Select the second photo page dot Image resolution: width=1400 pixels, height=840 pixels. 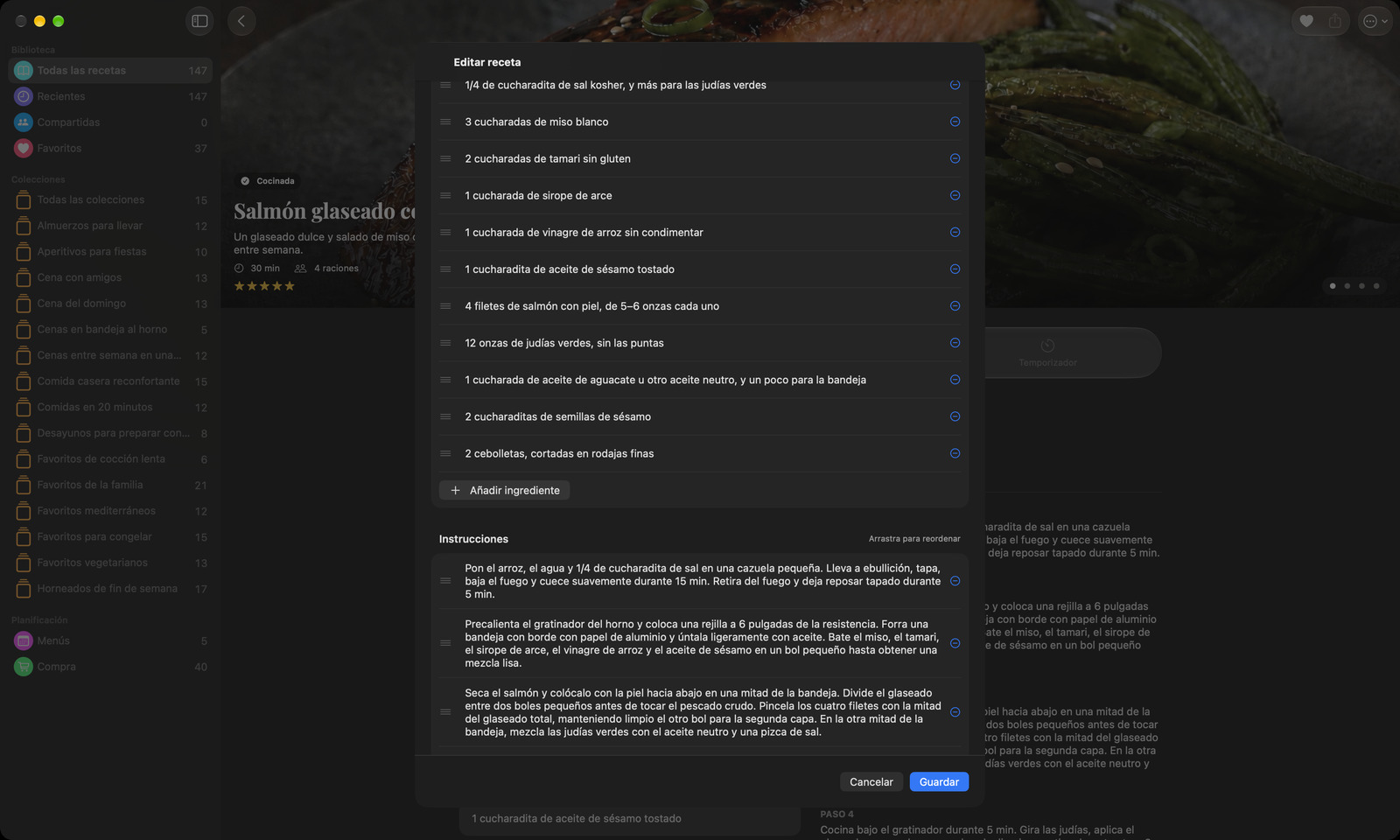[1347, 286]
